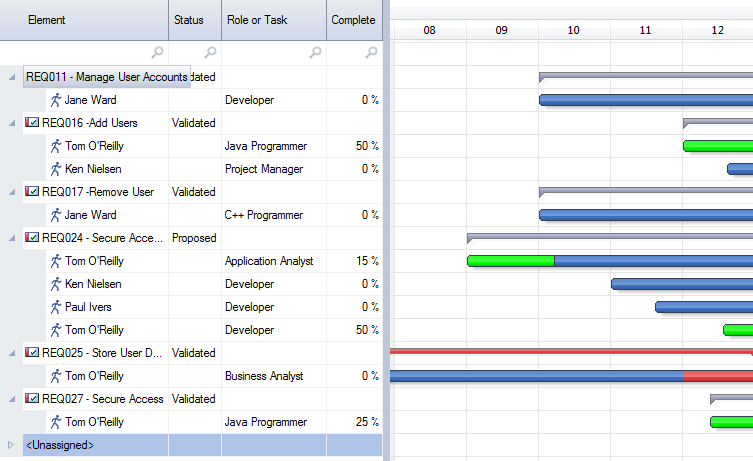The width and height of the screenshot is (753, 461).
Task: Collapse the REQ024 - Secure Access group
Action: point(11,238)
